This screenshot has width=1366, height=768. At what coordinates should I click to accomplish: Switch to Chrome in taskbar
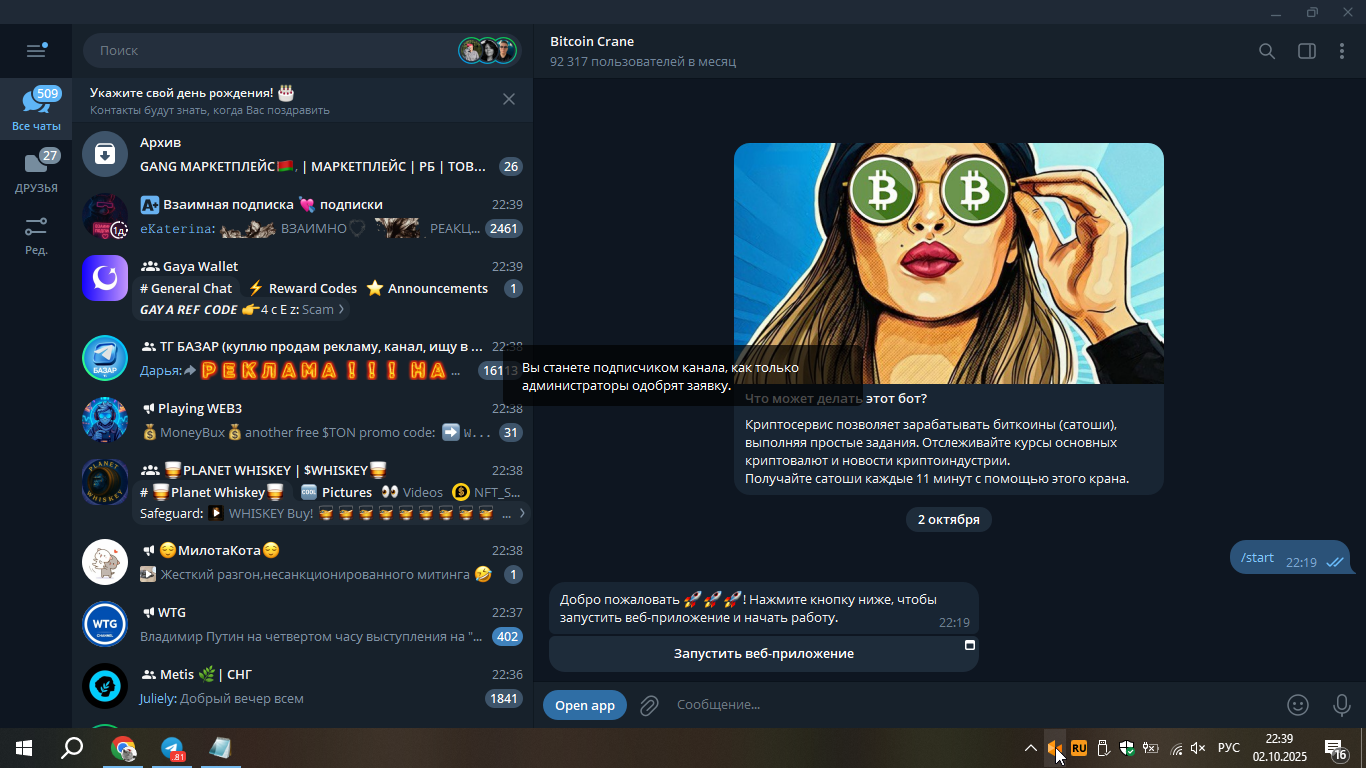123,748
